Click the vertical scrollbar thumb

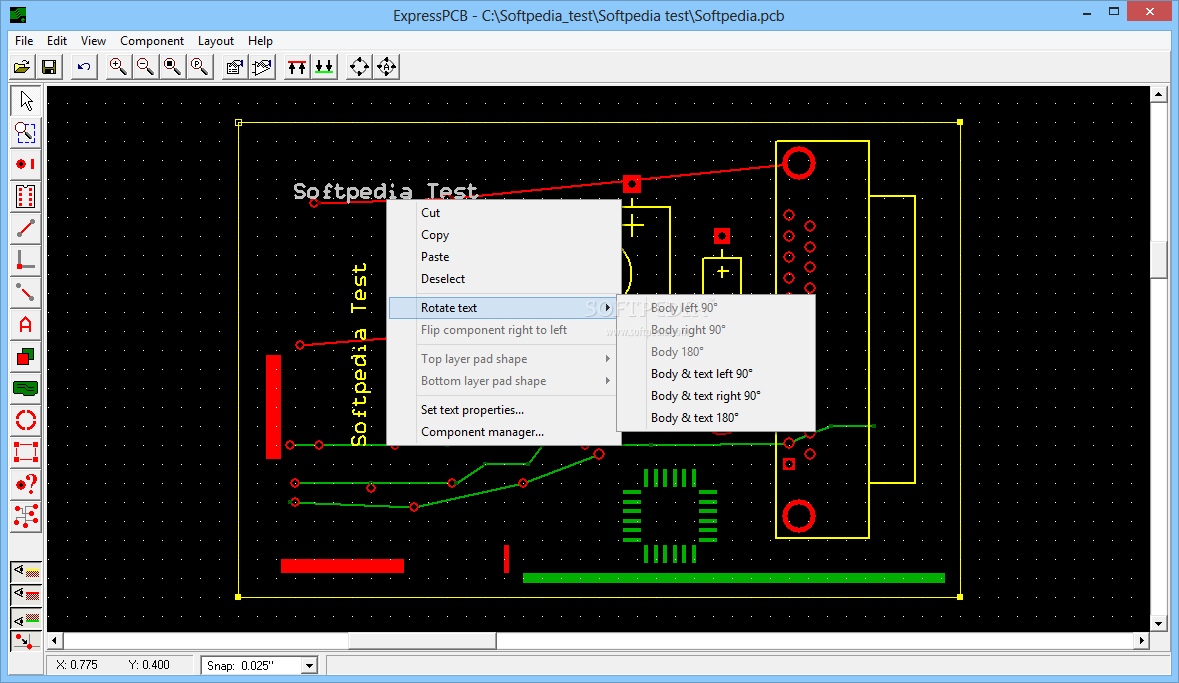click(1159, 260)
